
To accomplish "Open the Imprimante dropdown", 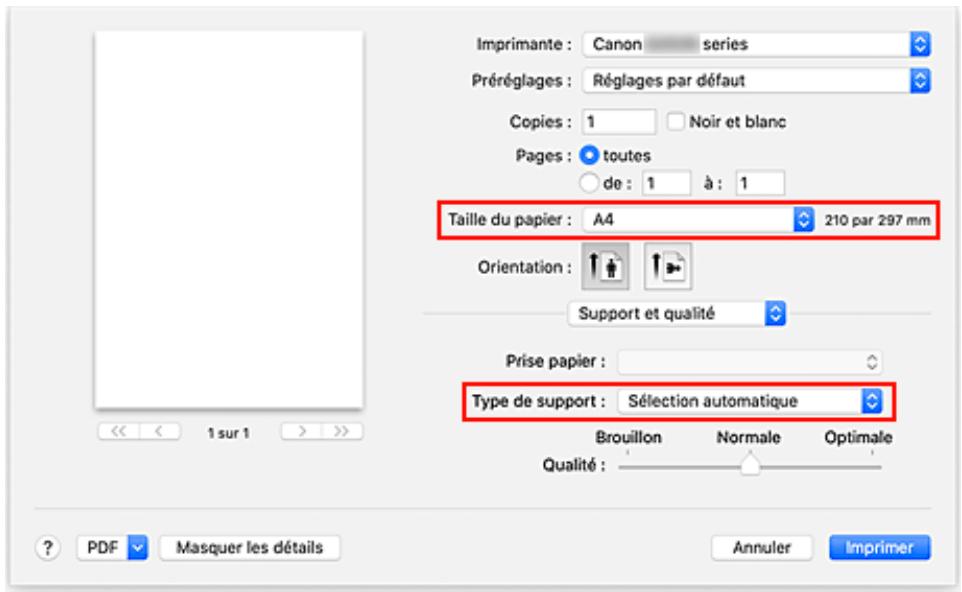I will 756,45.
